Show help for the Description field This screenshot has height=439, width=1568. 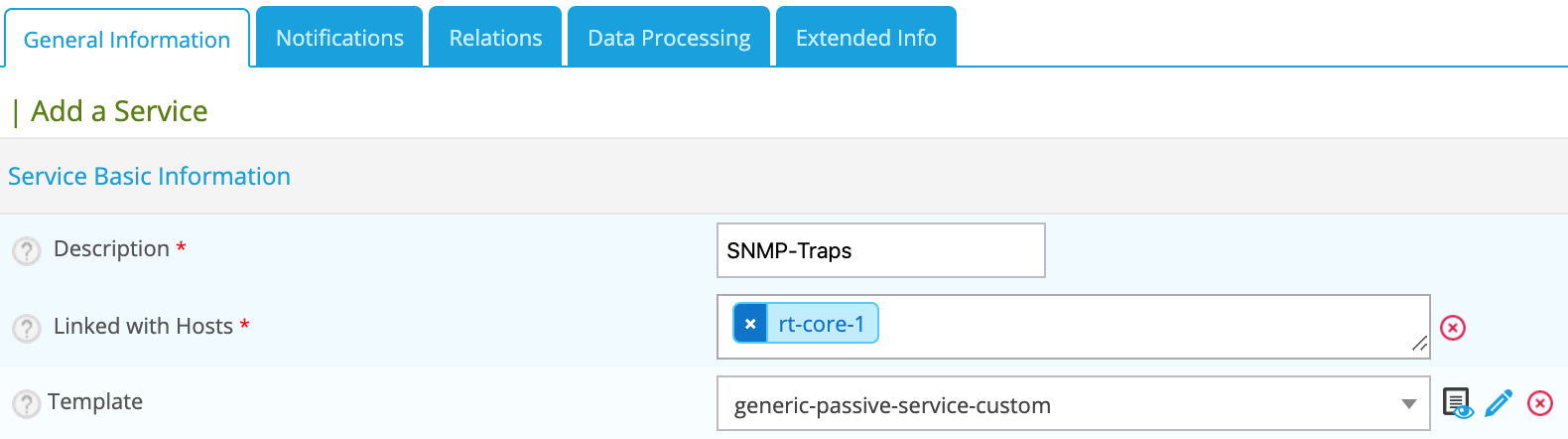pos(27,250)
